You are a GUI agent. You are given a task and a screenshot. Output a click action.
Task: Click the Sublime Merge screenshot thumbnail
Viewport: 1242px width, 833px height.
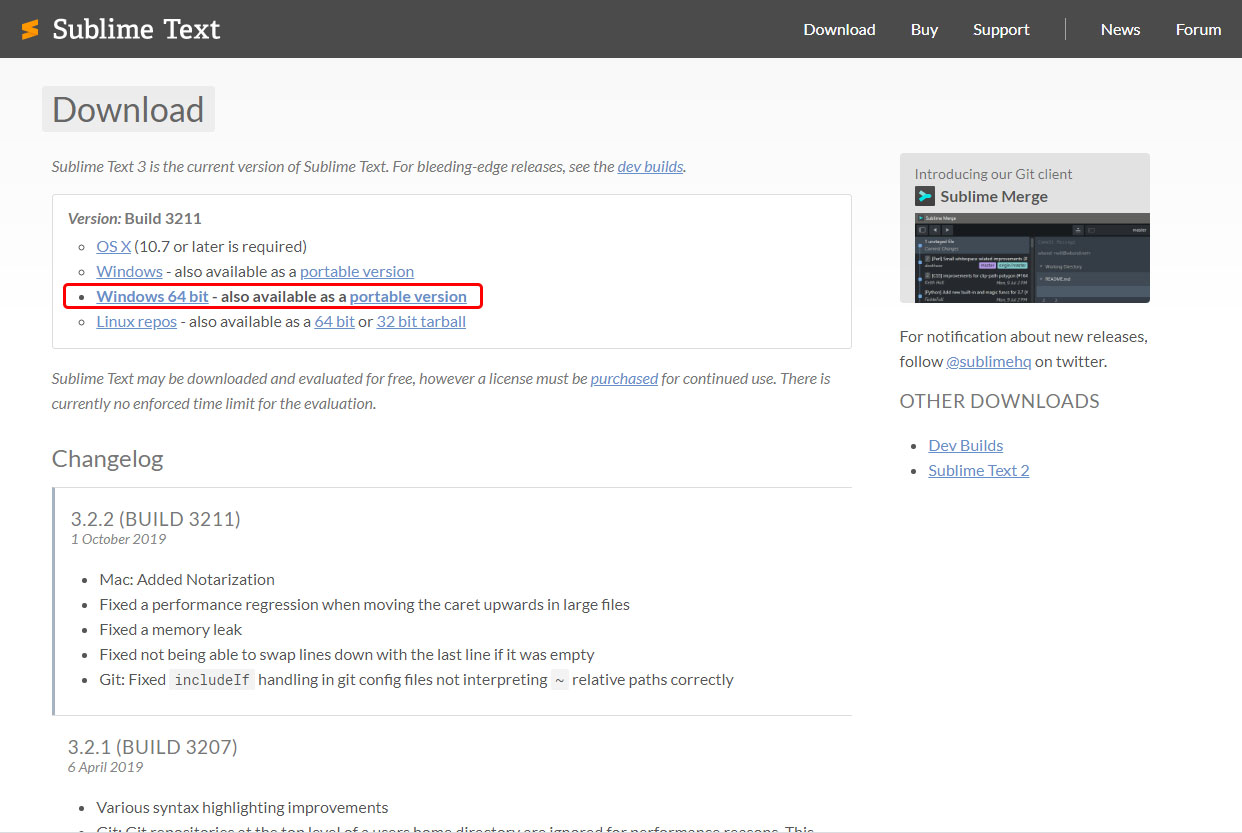point(1032,257)
